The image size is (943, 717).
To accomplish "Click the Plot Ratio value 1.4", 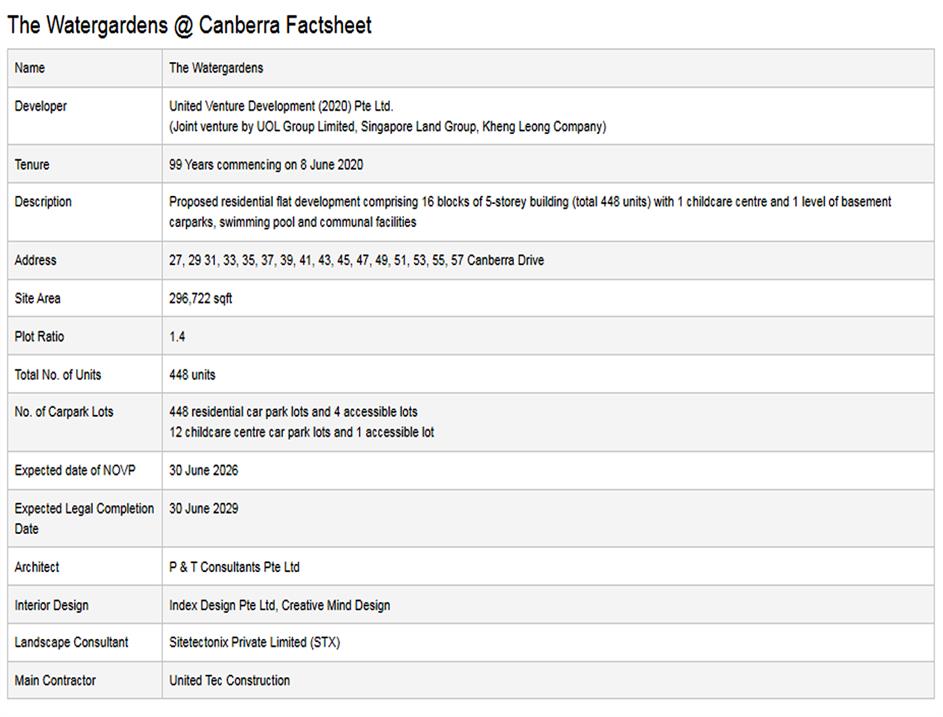I will [x=177, y=336].
